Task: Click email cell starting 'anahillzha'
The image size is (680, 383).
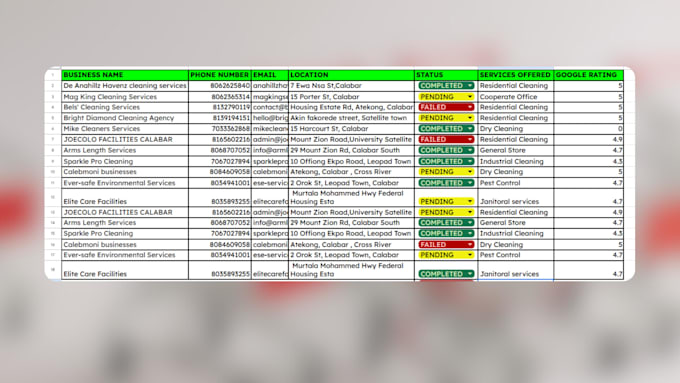Action: 270,85
